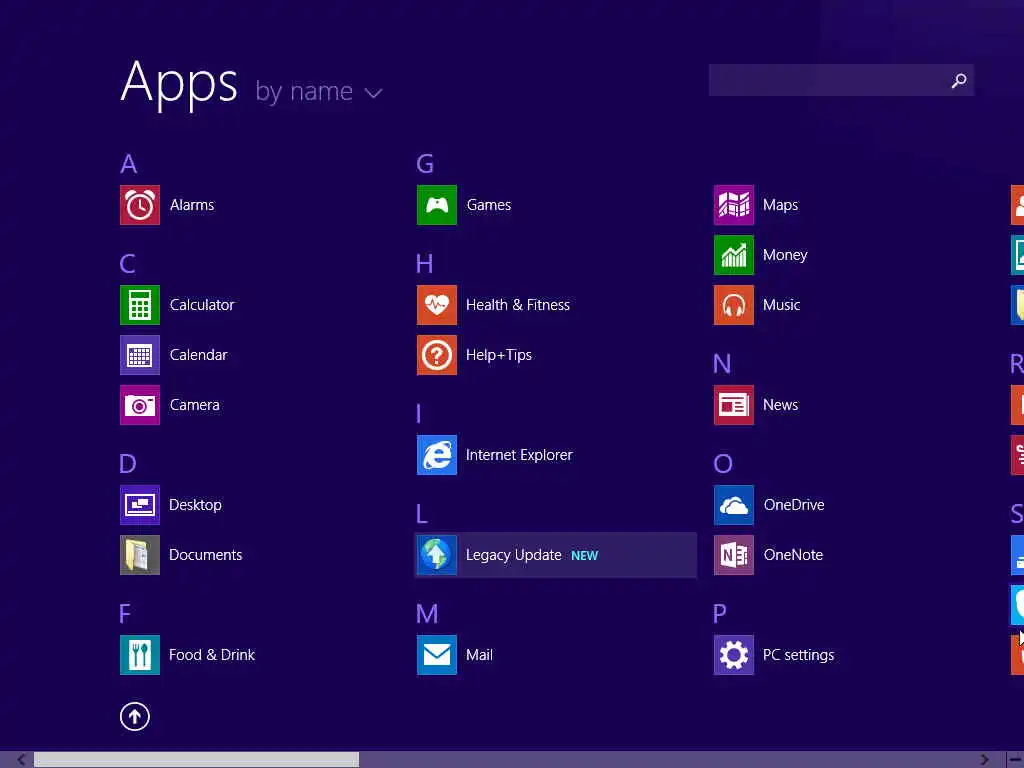Open the OneDrive app icon
This screenshot has height=768, width=1024.
734,505
